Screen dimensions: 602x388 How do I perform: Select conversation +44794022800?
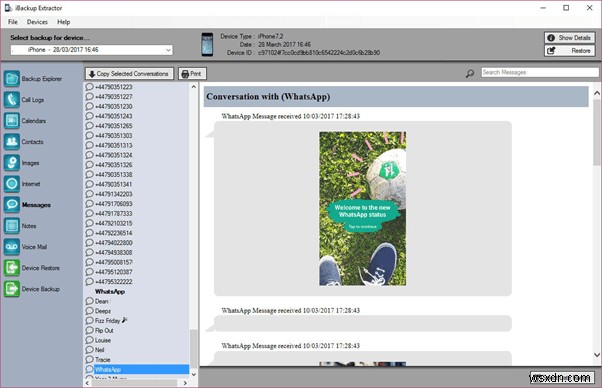point(114,243)
